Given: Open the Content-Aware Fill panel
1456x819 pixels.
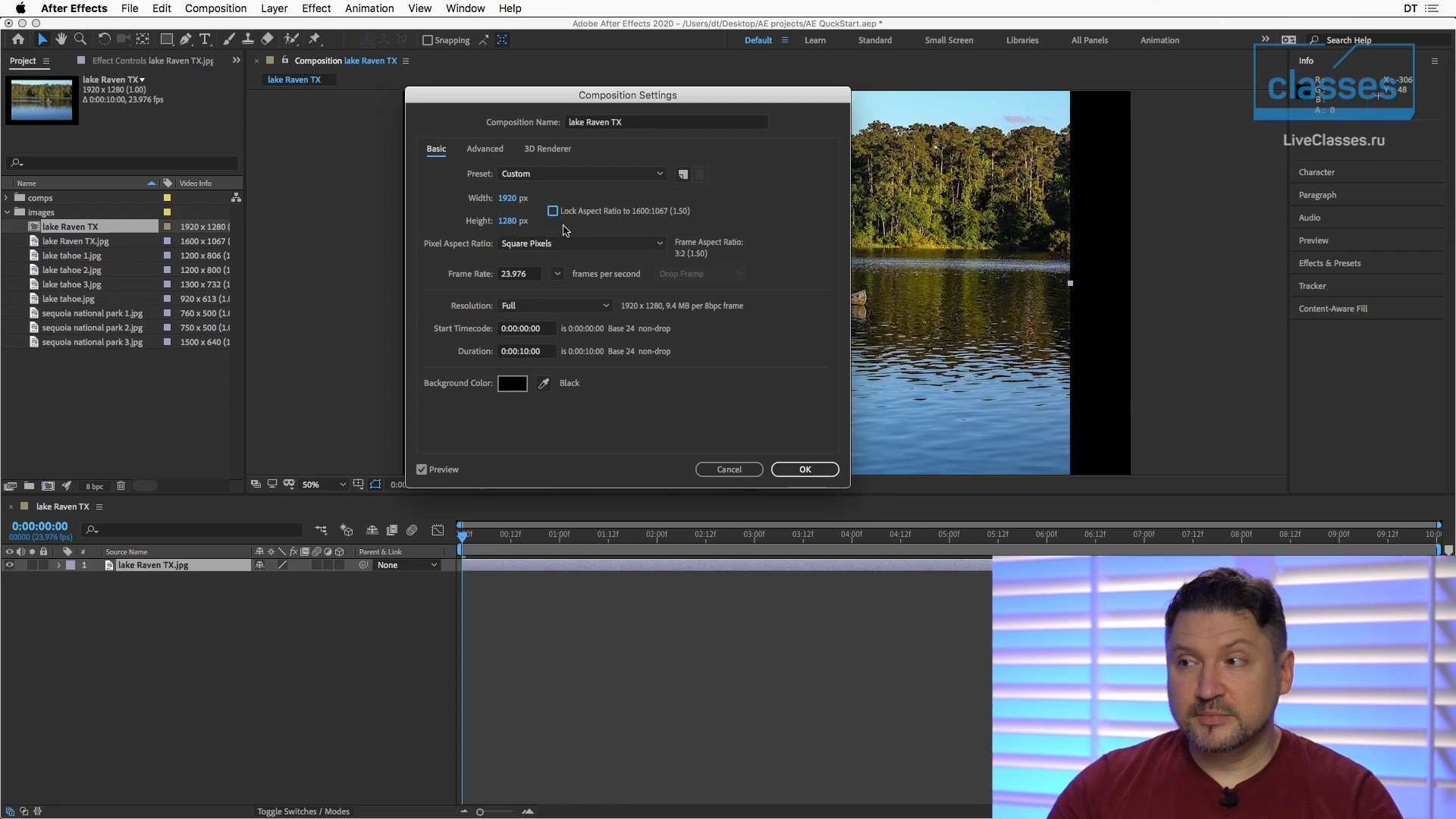Looking at the screenshot, I should (1332, 309).
